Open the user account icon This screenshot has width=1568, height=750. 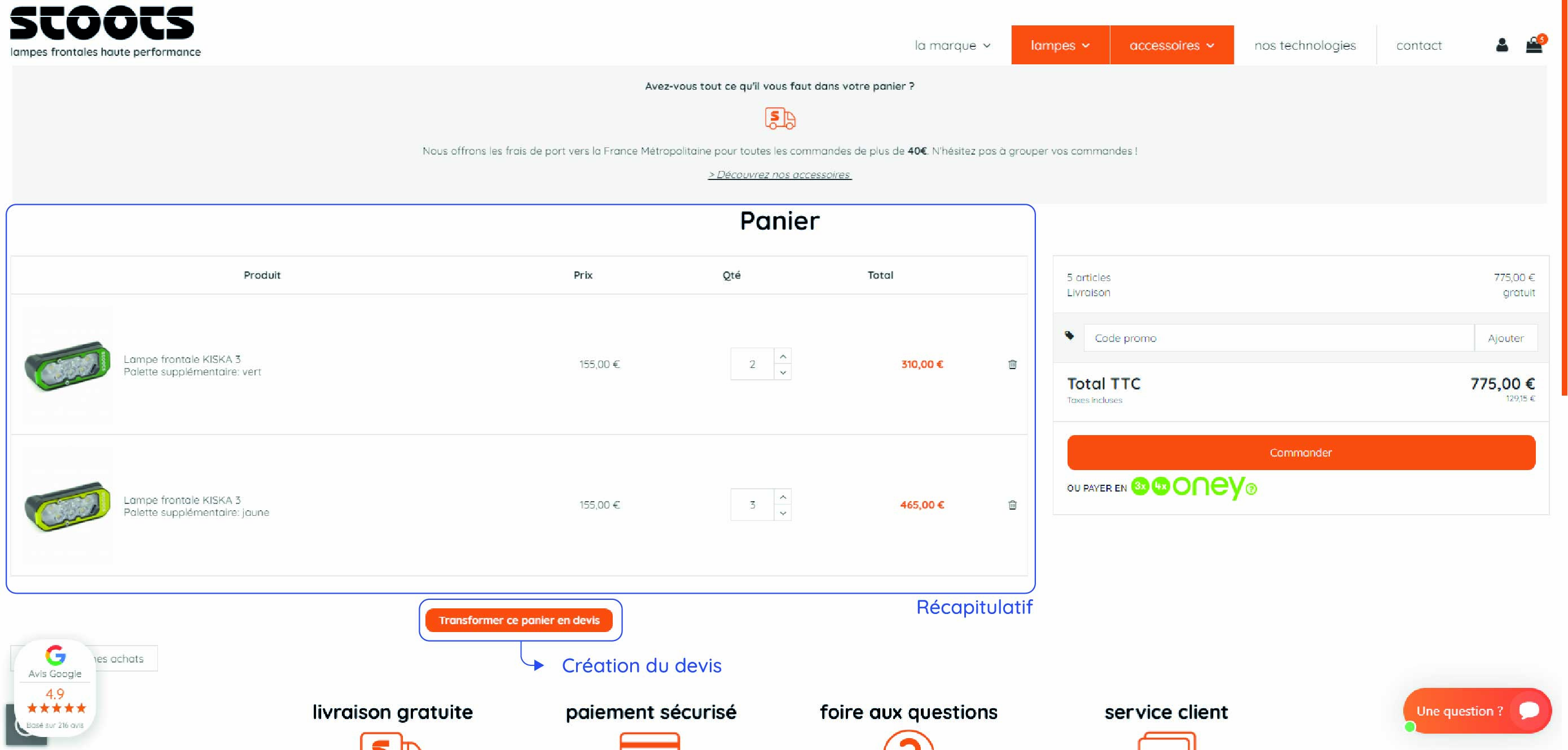pyautogui.click(x=1501, y=45)
